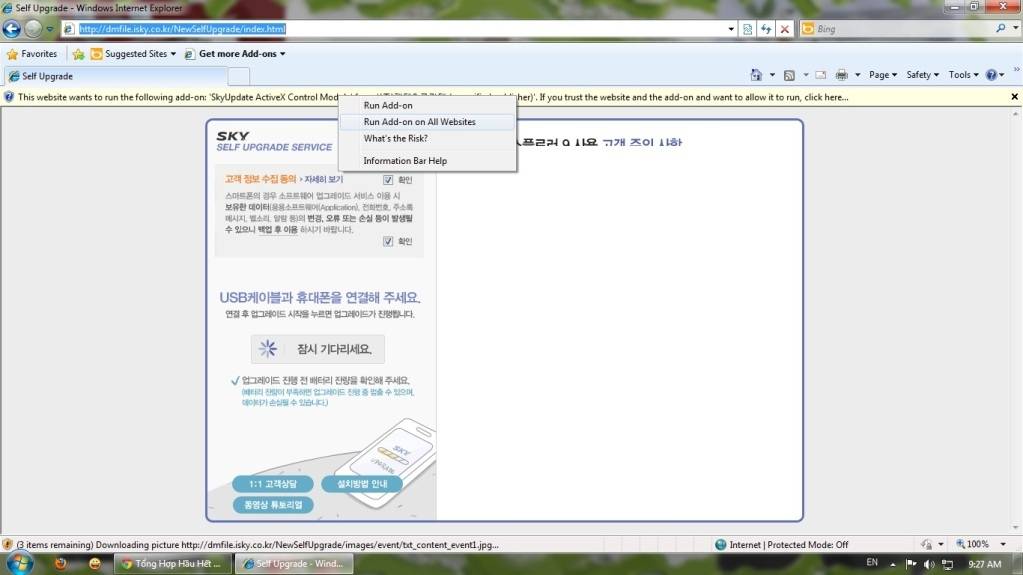Click page scrollbar down arrow
This screenshot has width=1023, height=575.
(x=1015, y=528)
